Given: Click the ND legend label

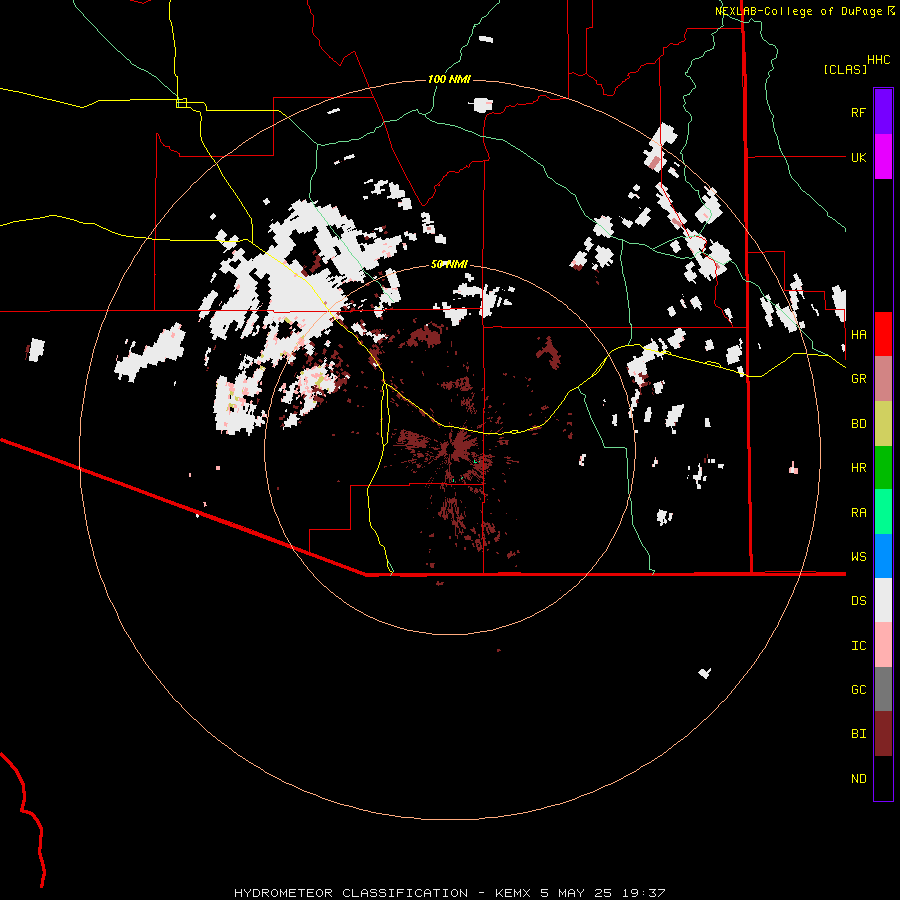Looking at the screenshot, I should pos(858,779).
